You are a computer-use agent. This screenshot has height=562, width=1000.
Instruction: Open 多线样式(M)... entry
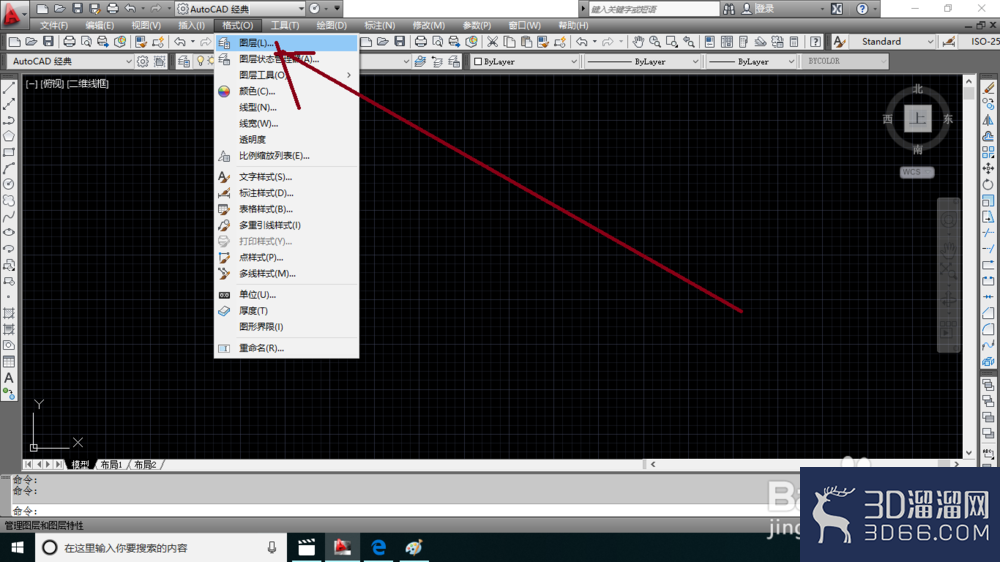tap(286, 273)
